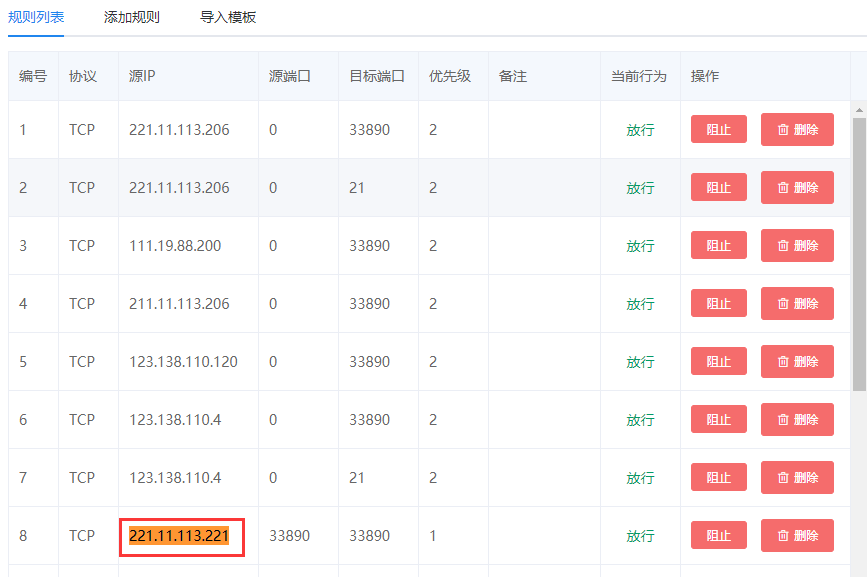The image size is (867, 577).
Task: Delete rule 8 with 删除 button
Action: click(x=797, y=536)
